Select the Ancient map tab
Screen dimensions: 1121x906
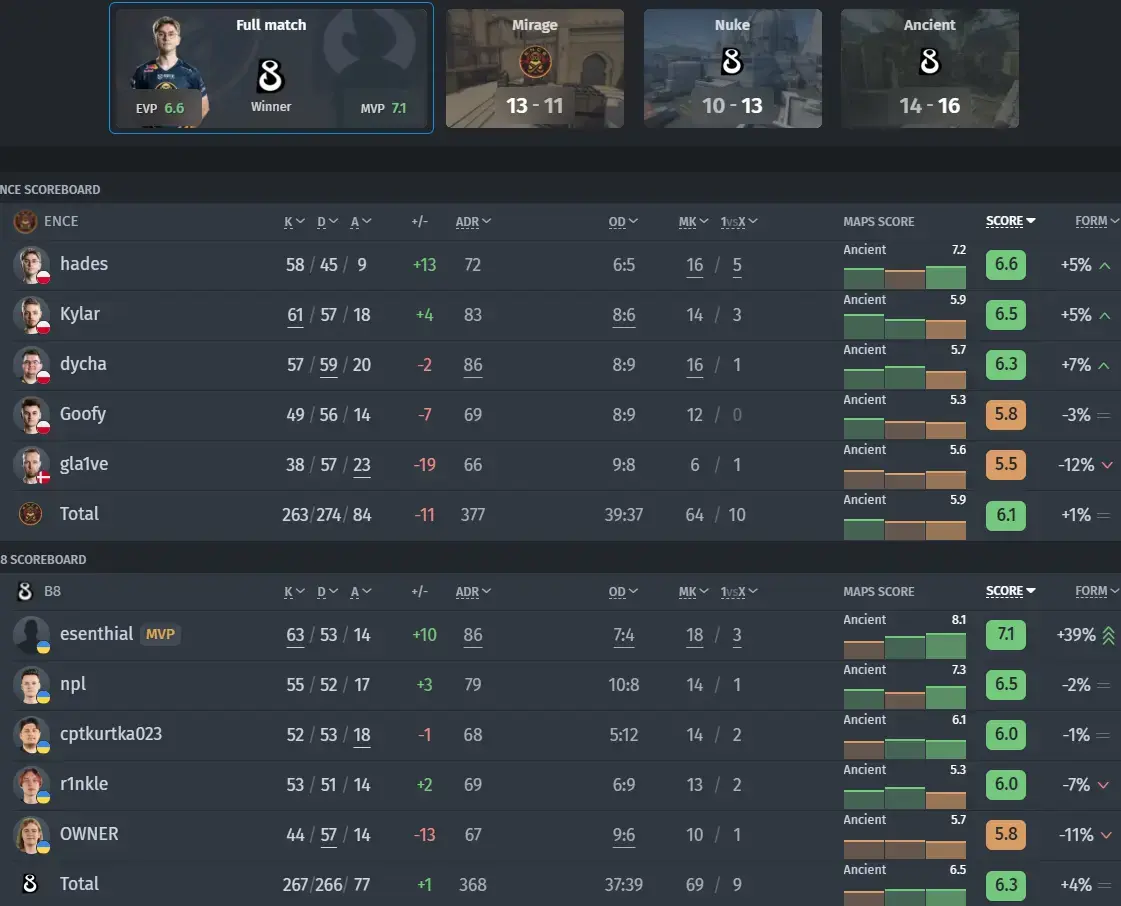pos(929,69)
